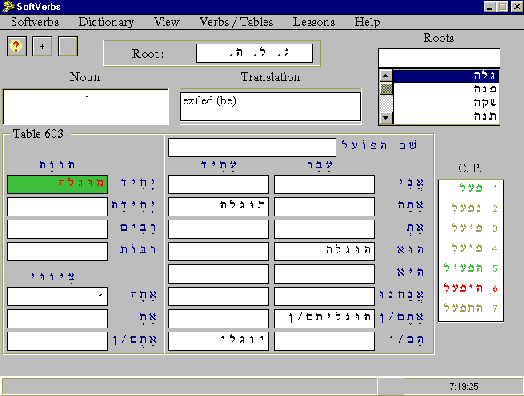Open the Help menu

(367, 22)
